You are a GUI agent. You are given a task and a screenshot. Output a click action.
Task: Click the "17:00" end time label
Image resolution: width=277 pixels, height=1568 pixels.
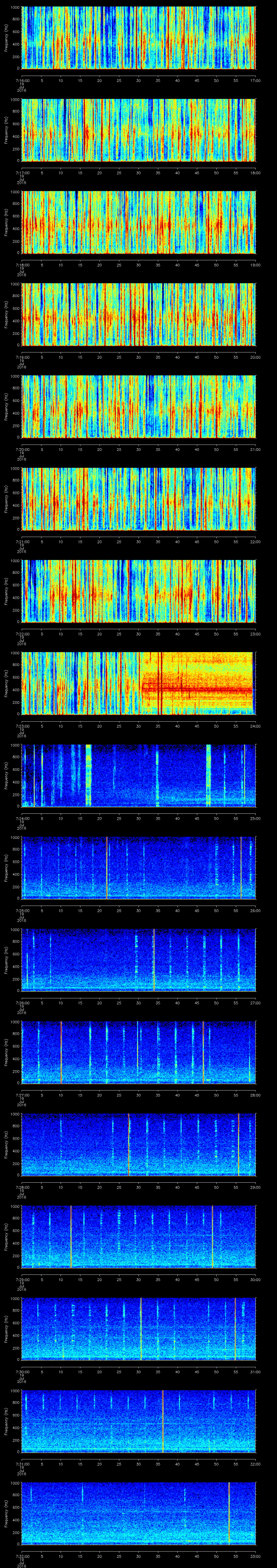click(255, 80)
